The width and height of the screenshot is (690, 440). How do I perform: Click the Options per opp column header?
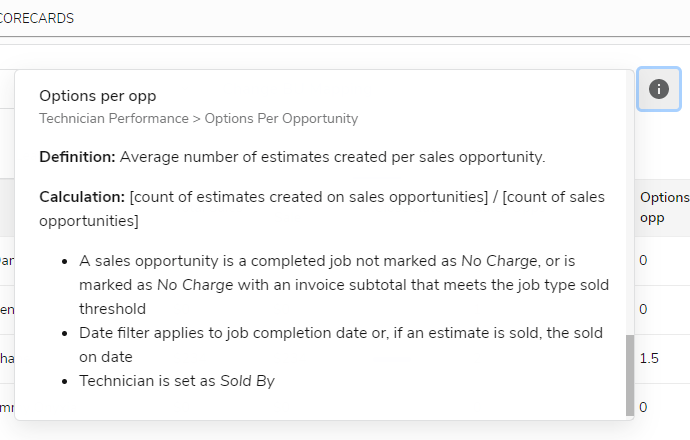663,207
